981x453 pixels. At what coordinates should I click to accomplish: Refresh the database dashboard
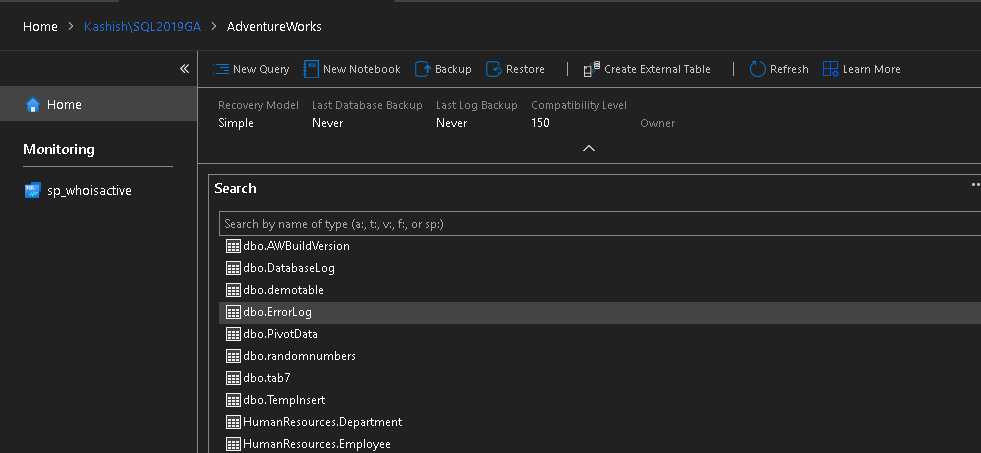pyautogui.click(x=757, y=69)
